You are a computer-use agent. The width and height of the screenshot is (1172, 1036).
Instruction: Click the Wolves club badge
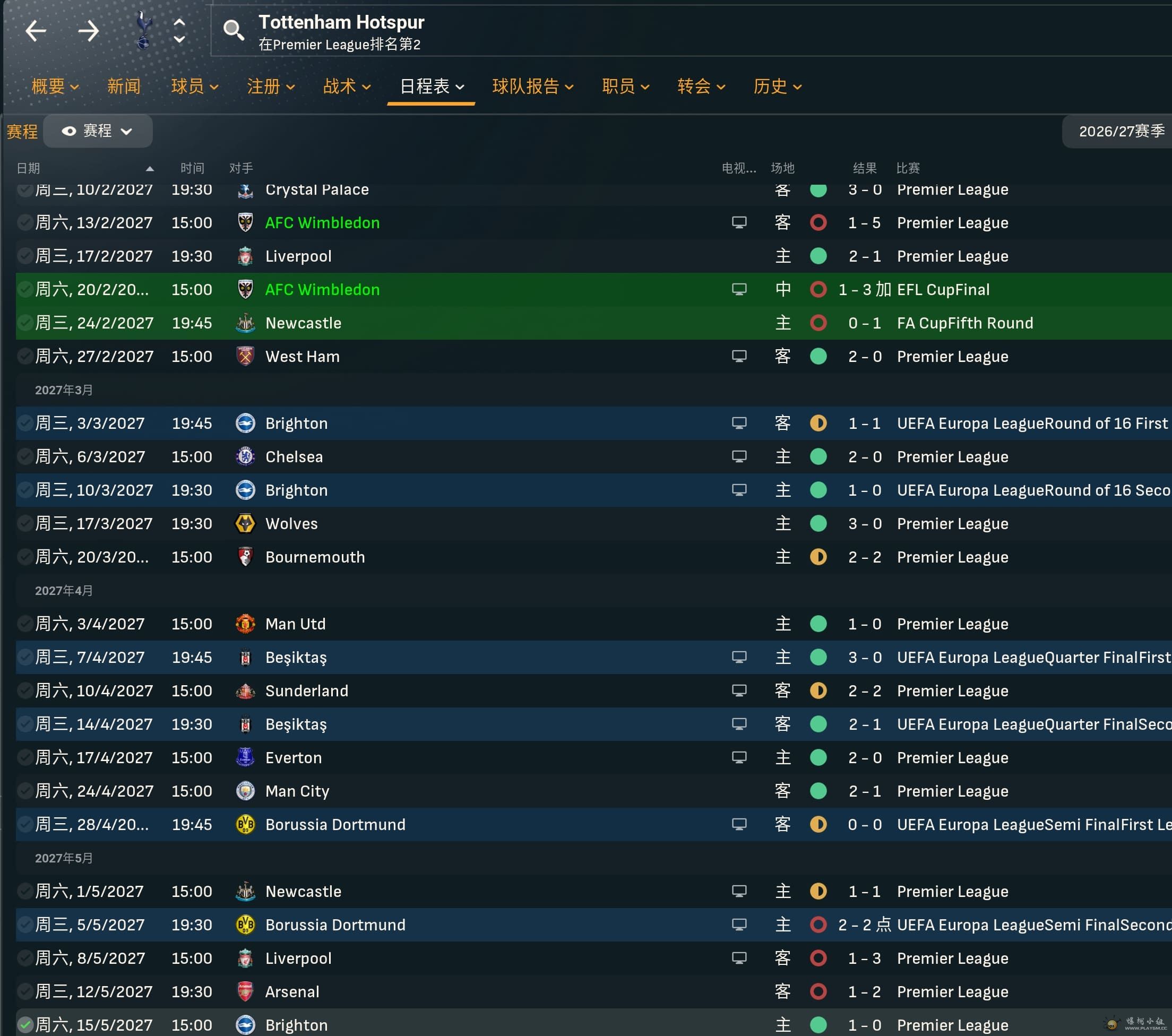point(245,523)
